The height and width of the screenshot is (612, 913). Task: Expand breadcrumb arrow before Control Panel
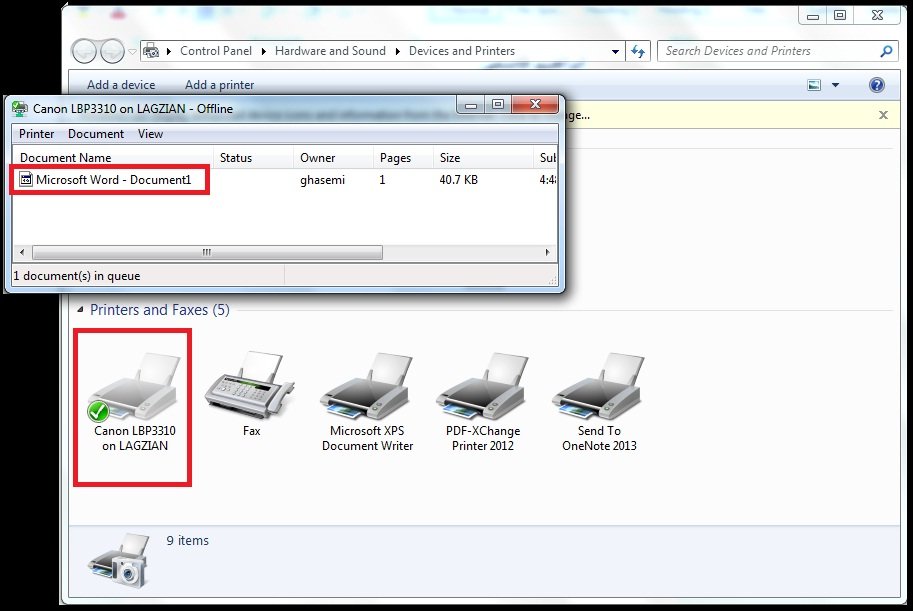coord(169,51)
